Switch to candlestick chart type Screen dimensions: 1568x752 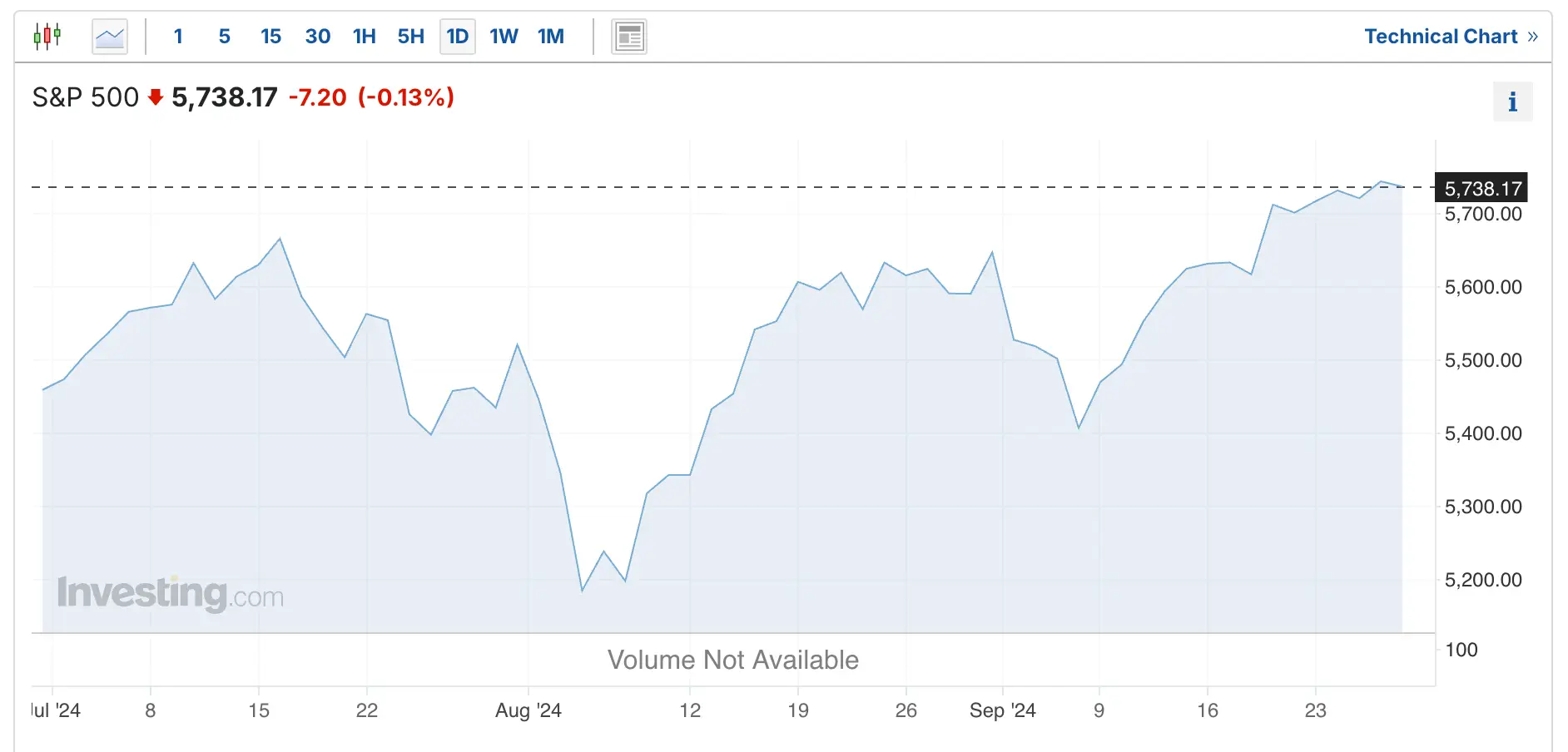(47, 37)
